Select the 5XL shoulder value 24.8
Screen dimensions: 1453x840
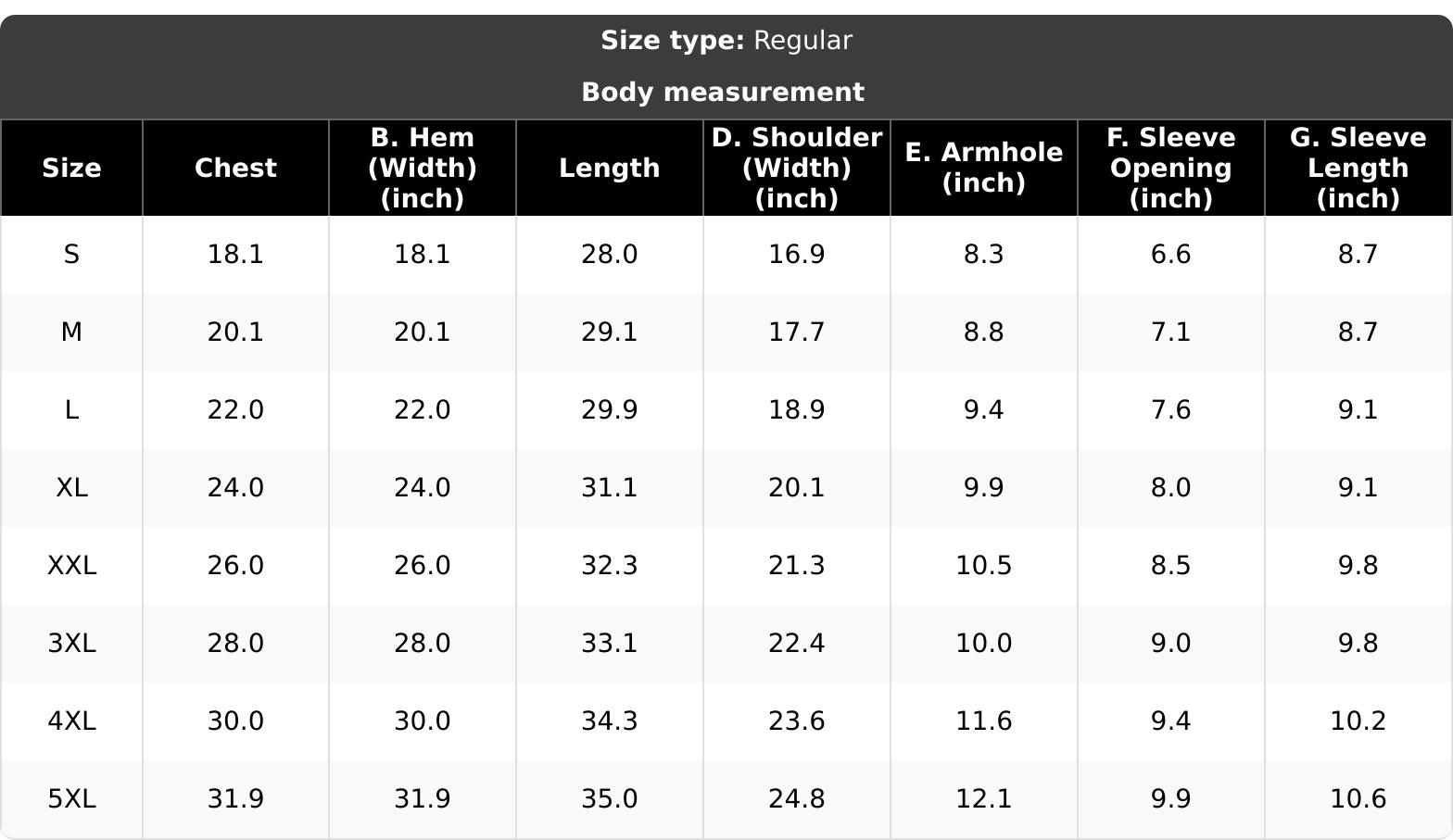(x=797, y=798)
